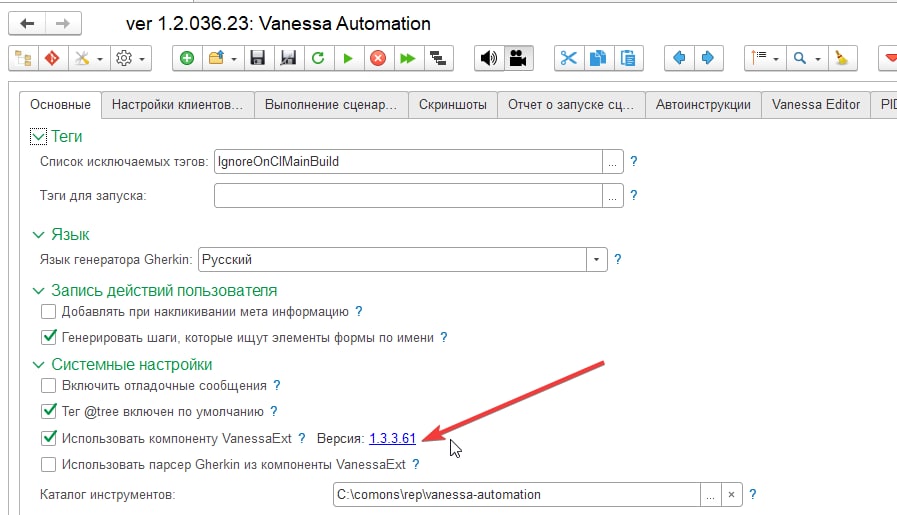
Task: Click the scissors cut icon
Action: 569,58
